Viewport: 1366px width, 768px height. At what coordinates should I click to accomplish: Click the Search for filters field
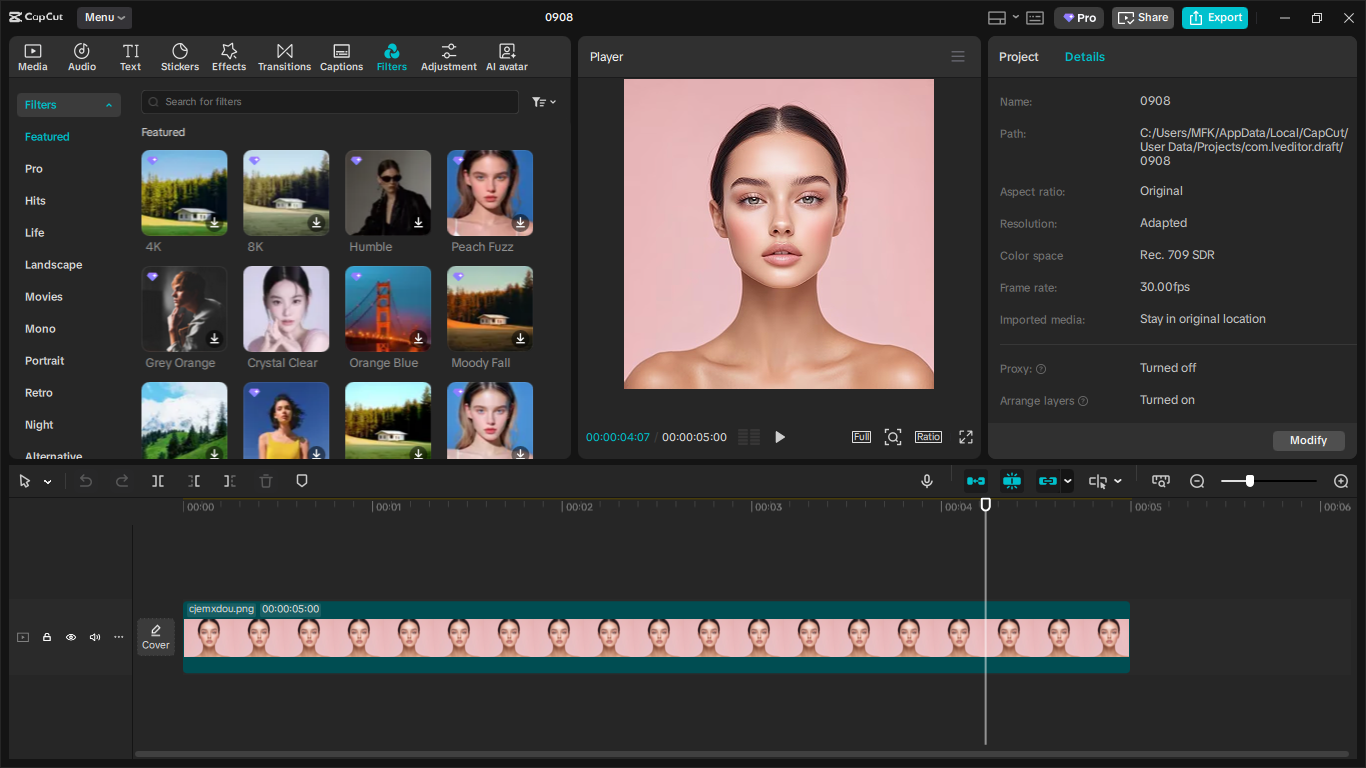click(x=330, y=102)
